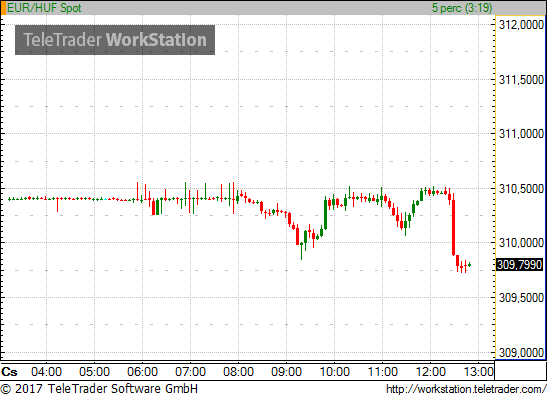Click the Cs day label on time axis
The height and width of the screenshot is (398, 547).
(x=9, y=372)
